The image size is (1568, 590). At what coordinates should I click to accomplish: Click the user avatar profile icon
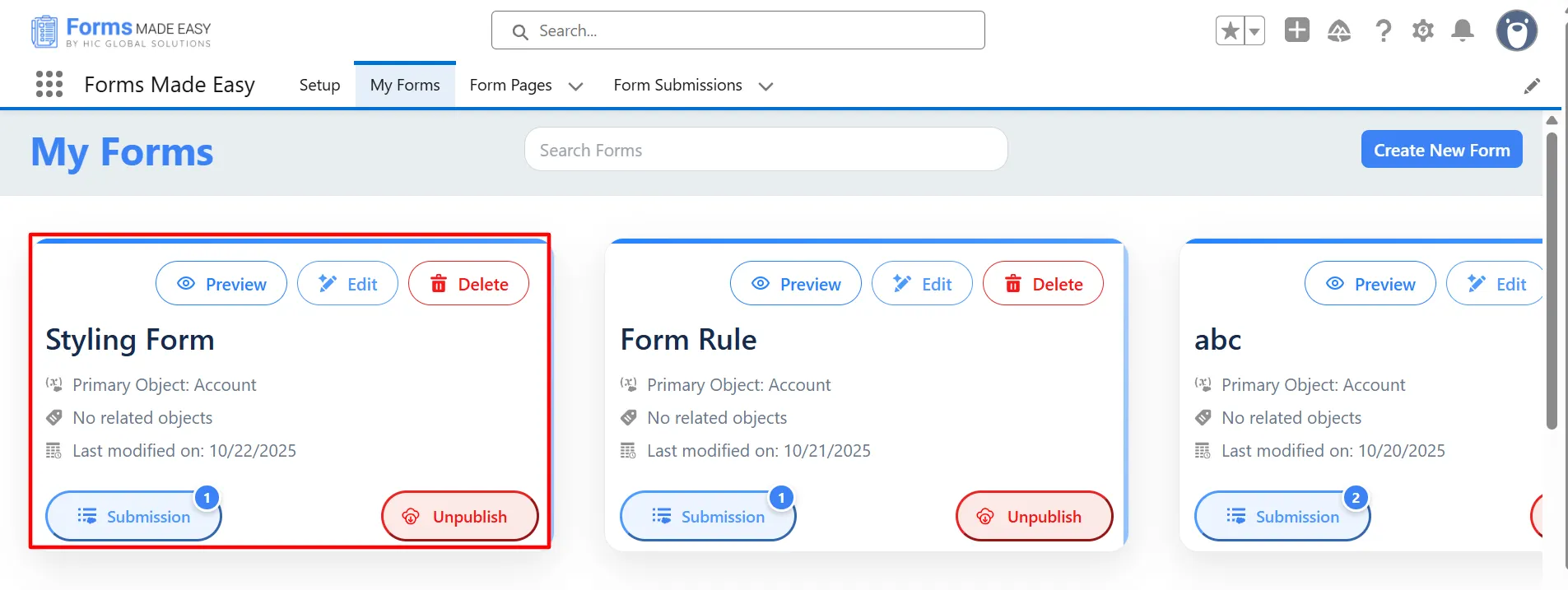(1516, 31)
